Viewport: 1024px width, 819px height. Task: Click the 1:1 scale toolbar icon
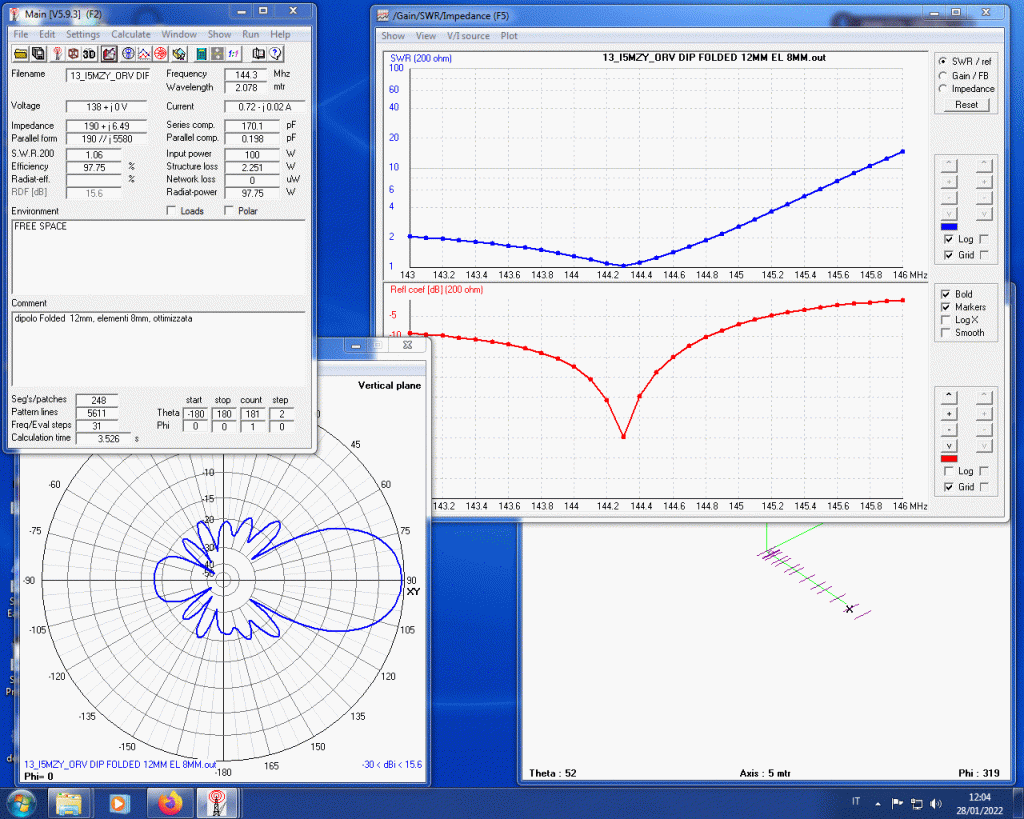pos(233,53)
